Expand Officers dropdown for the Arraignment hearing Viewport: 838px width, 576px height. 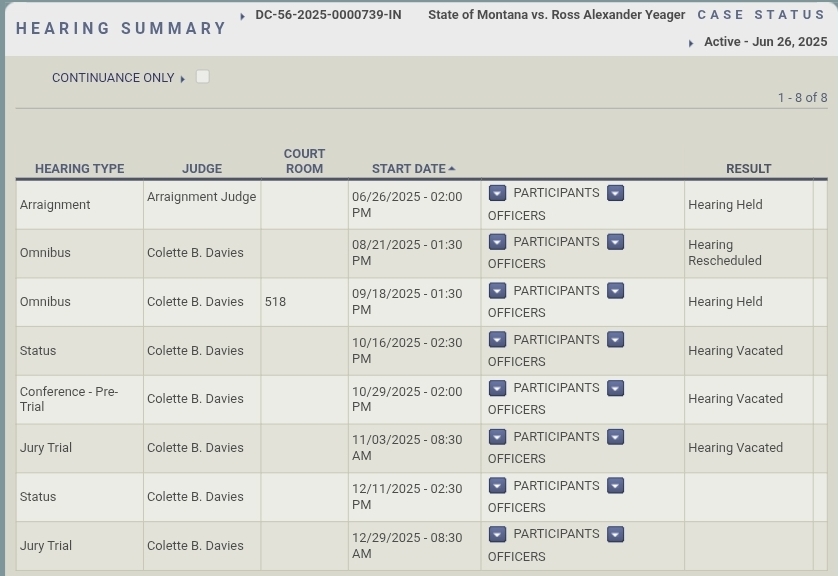[x=615, y=193]
